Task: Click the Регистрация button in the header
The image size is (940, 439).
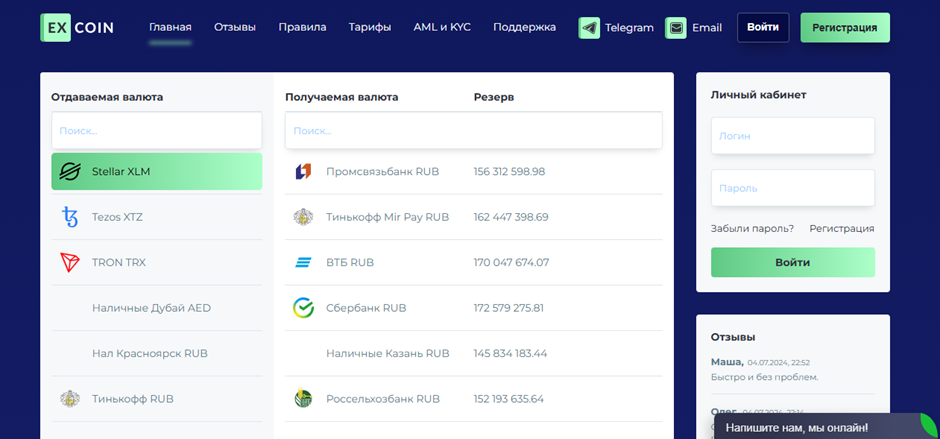Action: click(x=845, y=28)
